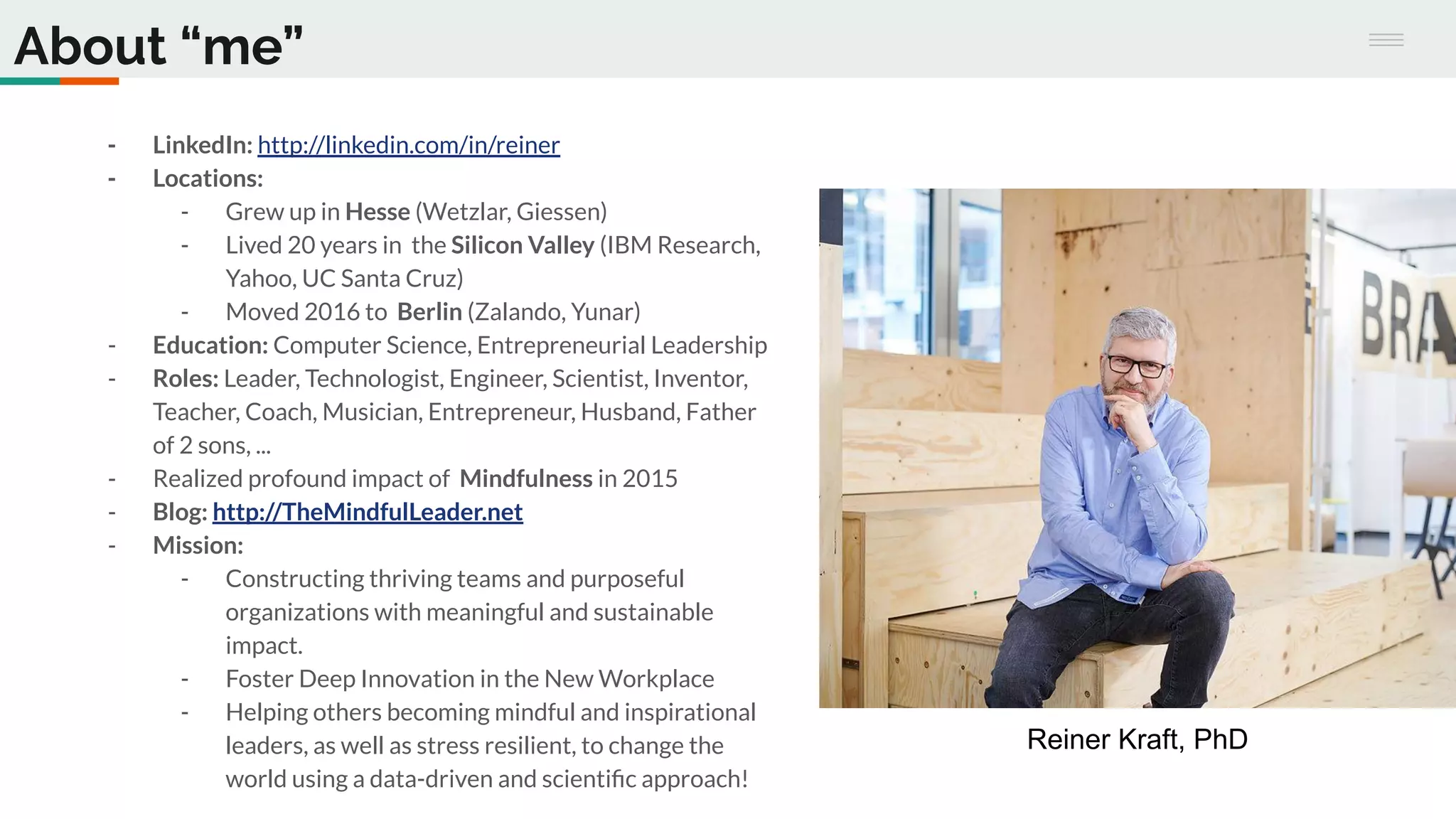Click the teal accent bar under title
Viewport: 1456px width, 819px height.
[x=30, y=81]
